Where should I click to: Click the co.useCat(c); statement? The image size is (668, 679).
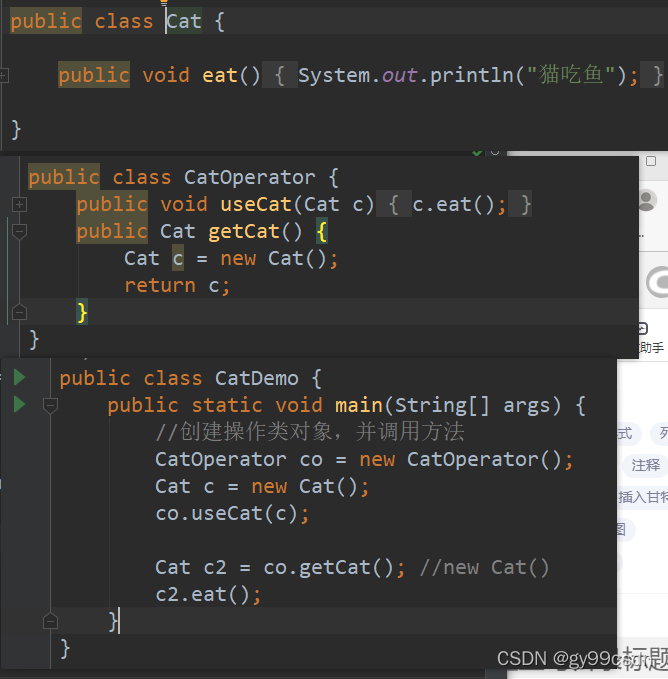pyautogui.click(x=232, y=514)
